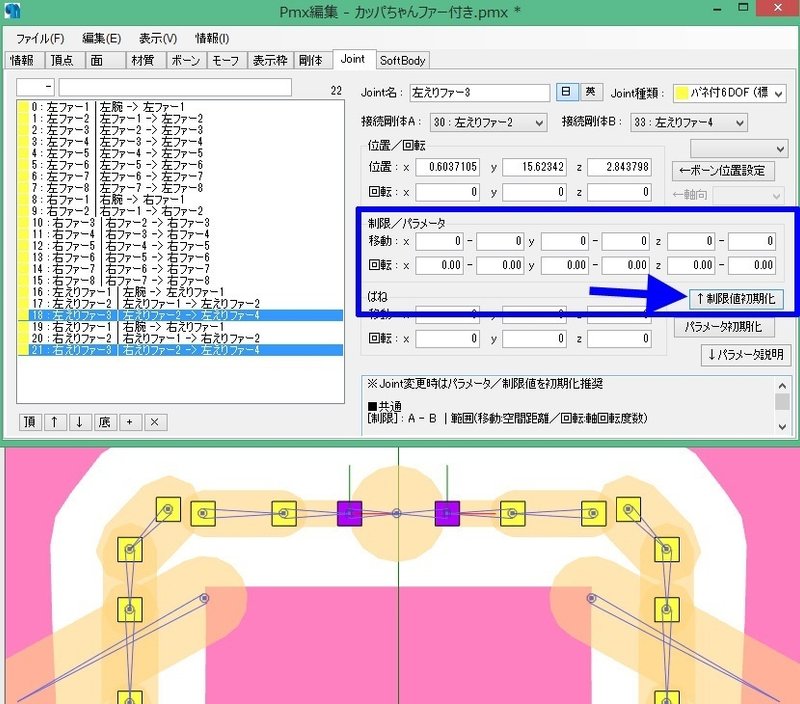Select joint row 21: 右えりファー3
This screenshot has width=800, height=704.
click(180, 350)
